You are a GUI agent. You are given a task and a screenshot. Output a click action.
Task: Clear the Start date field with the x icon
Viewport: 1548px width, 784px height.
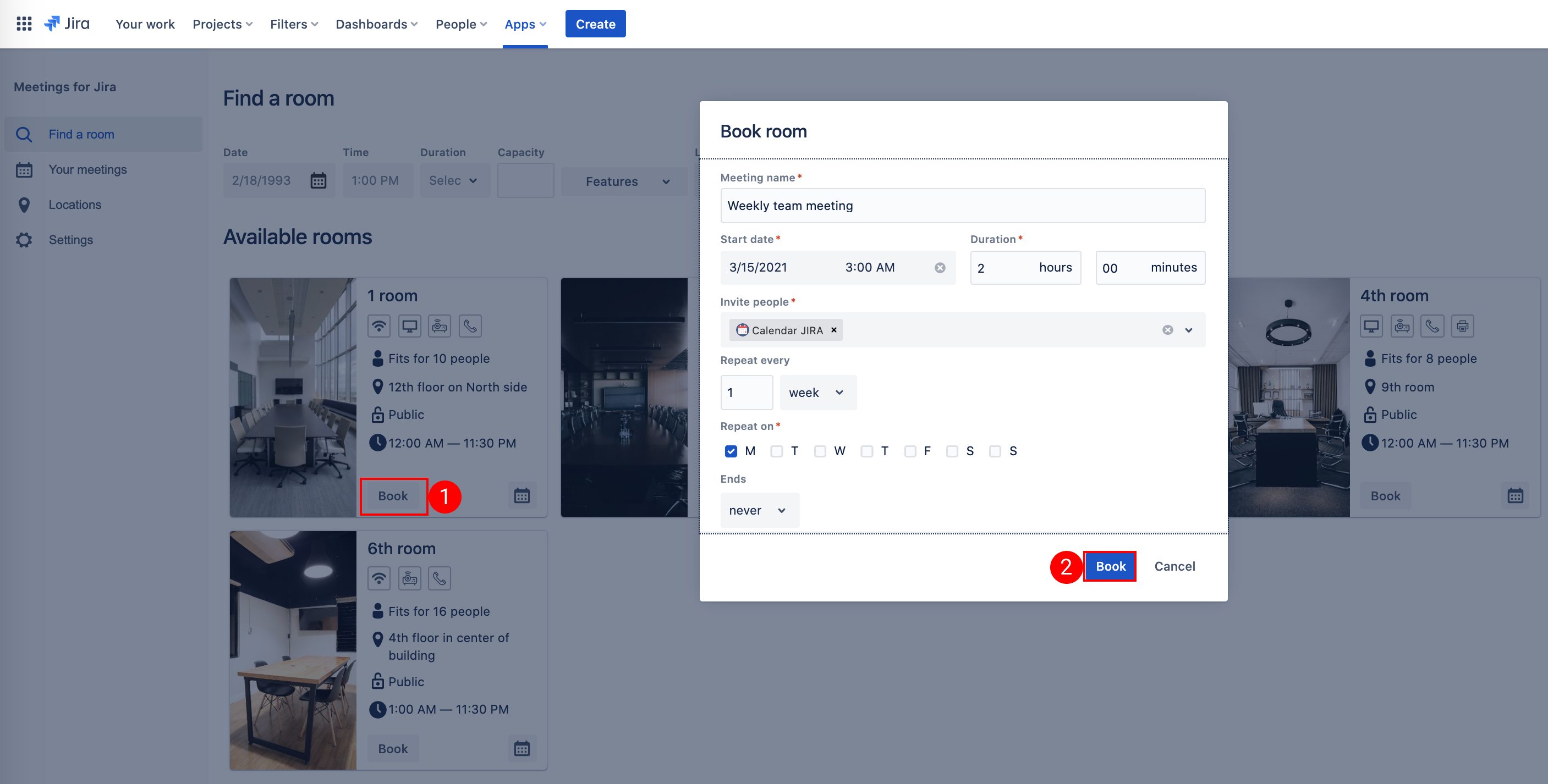coord(940,268)
